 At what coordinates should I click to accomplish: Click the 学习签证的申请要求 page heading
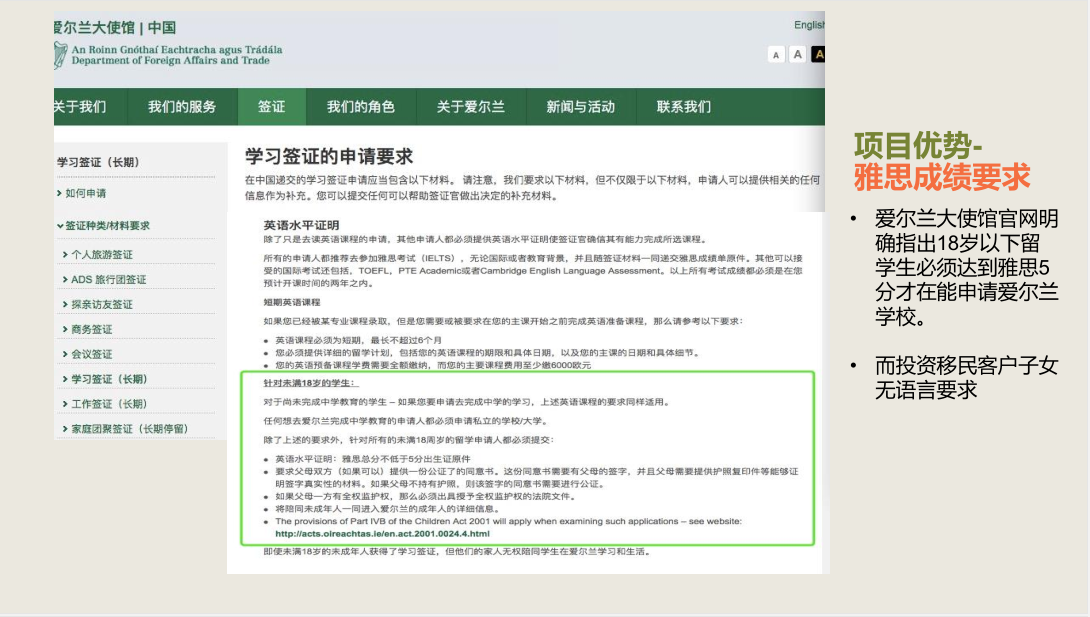tap(329, 156)
